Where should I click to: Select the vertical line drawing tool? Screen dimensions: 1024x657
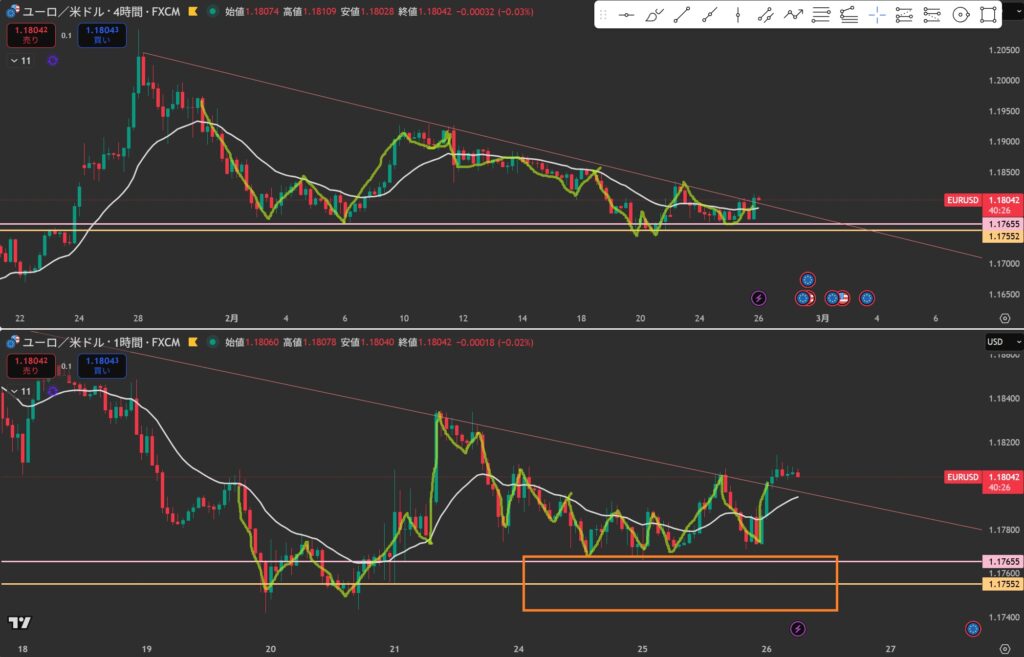coord(737,15)
